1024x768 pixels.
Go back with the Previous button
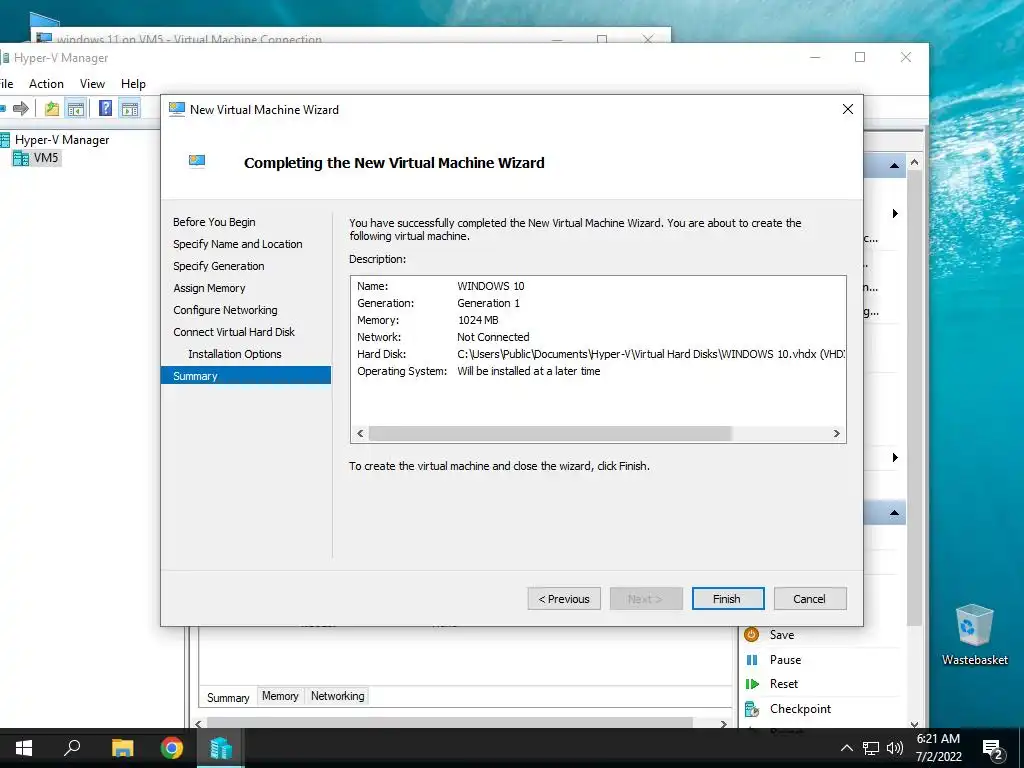564,599
